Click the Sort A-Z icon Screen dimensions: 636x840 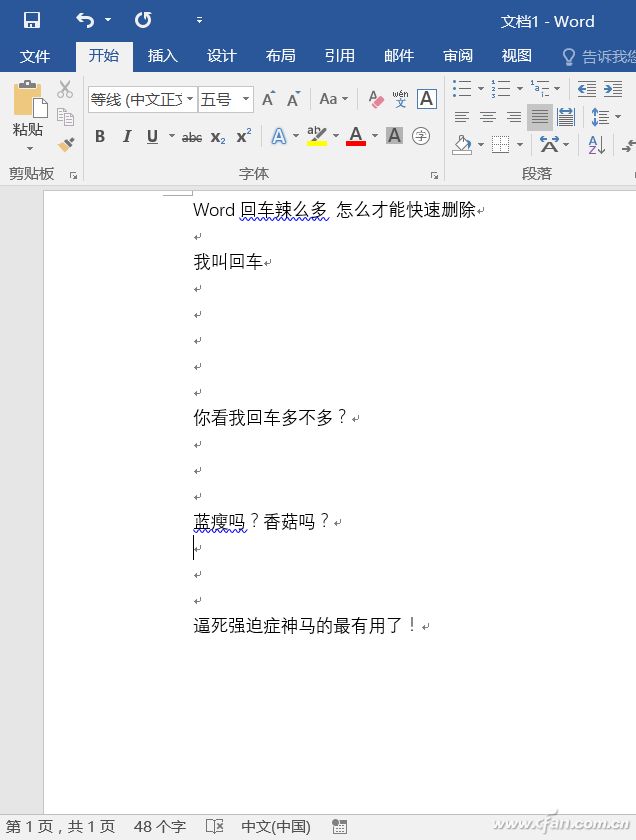[x=596, y=145]
